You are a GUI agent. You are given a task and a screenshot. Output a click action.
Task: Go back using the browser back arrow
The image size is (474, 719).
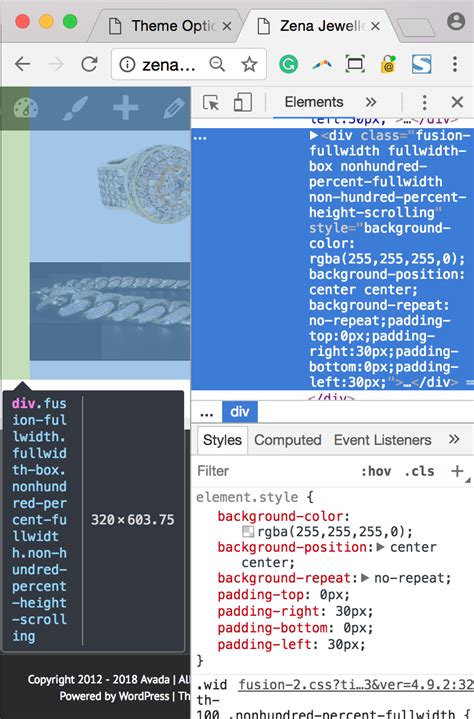coord(22,64)
